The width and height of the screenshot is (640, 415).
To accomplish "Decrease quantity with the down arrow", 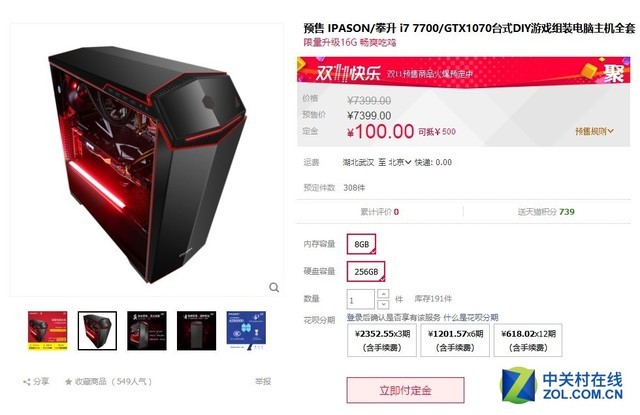I will (x=383, y=304).
